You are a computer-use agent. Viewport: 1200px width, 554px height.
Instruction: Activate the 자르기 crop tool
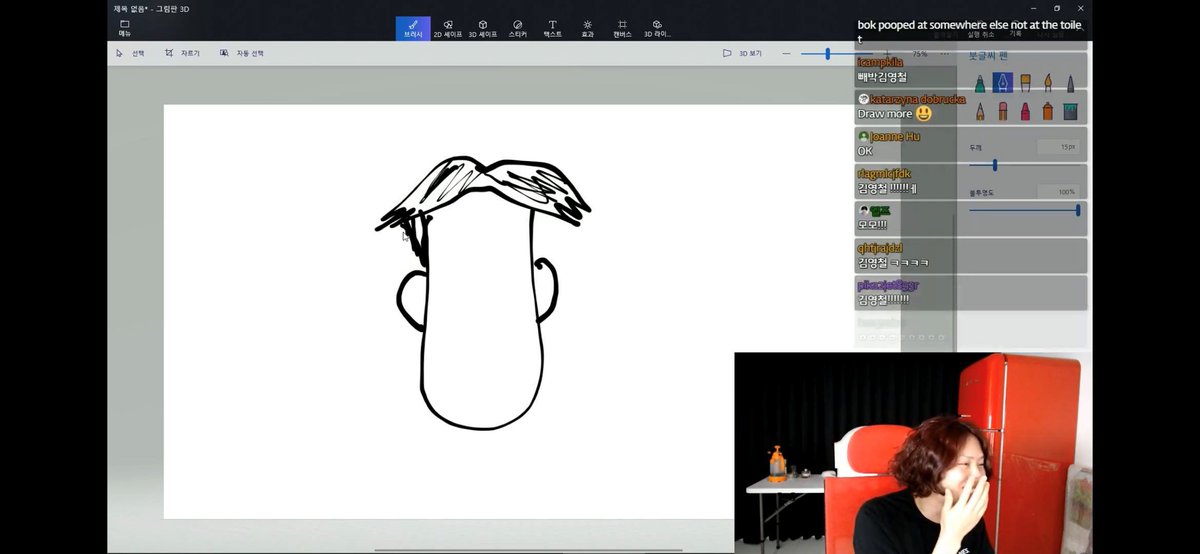(x=183, y=53)
